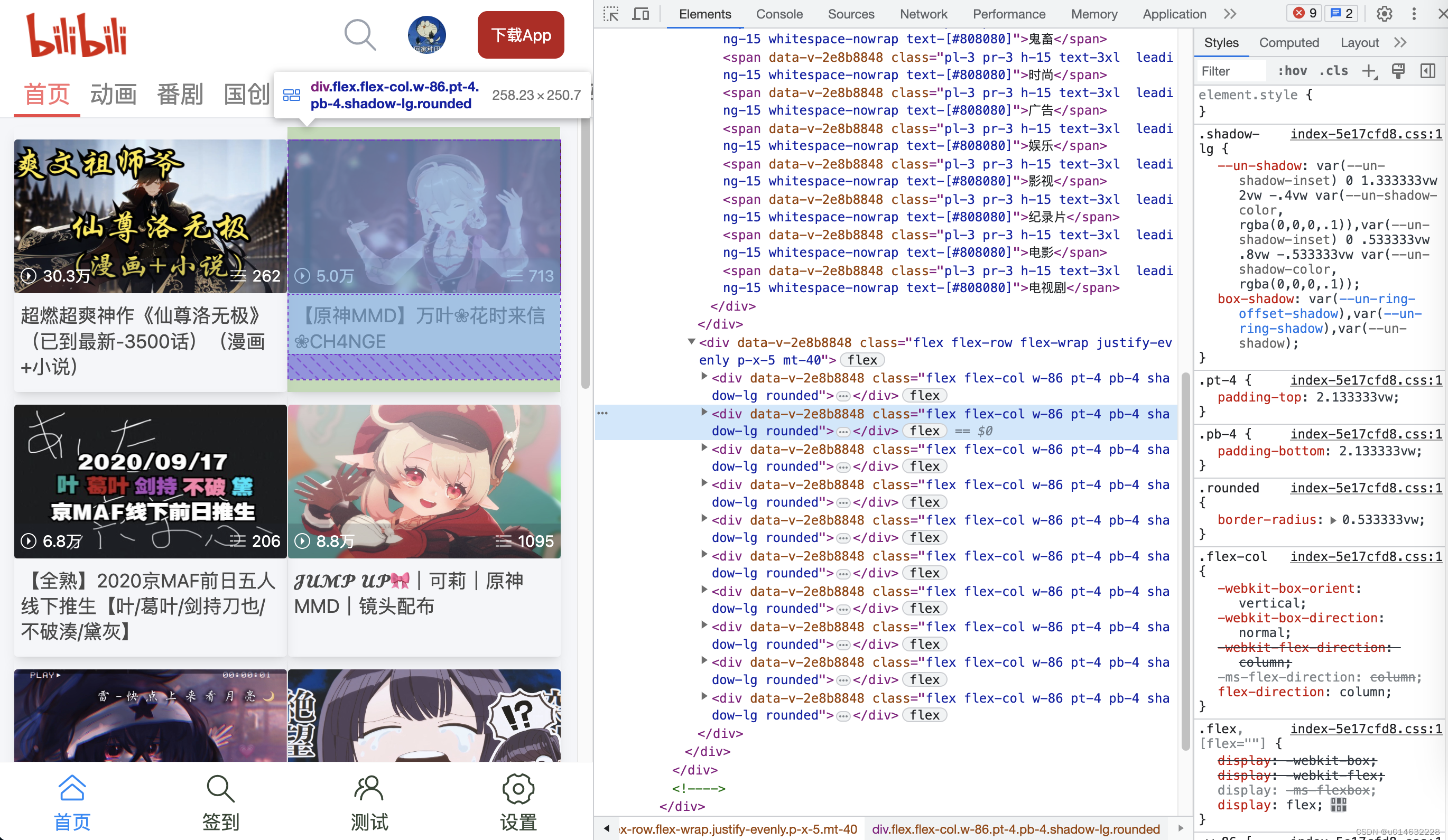
Task: Expand the border-radius shorthand triangle
Action: (x=1333, y=520)
